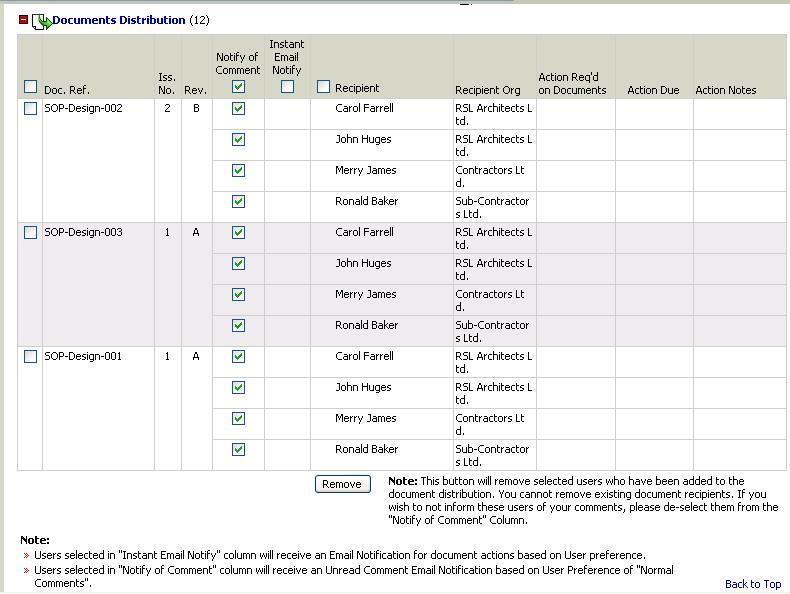The image size is (790, 594).
Task: Click Merry James in SOP-Design-003 rows
Action: [x=365, y=294]
